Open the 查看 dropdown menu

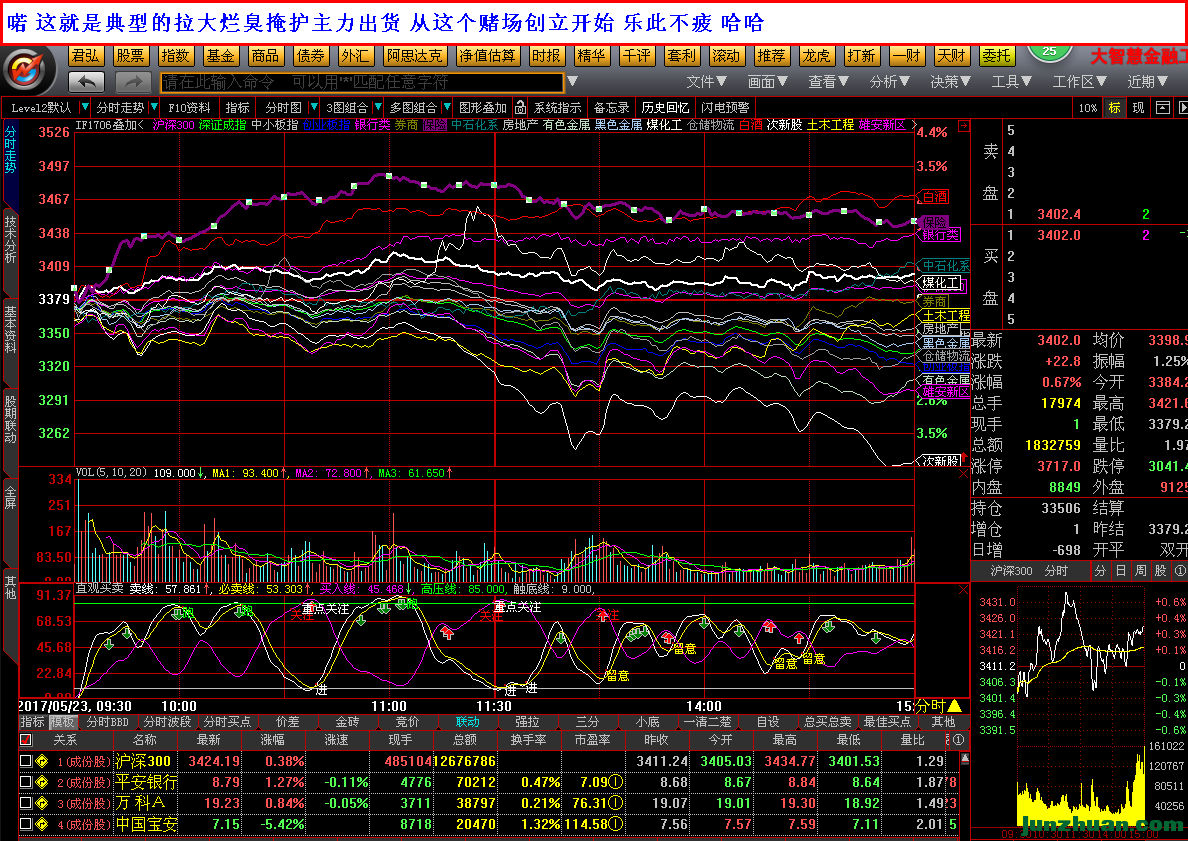click(x=828, y=82)
